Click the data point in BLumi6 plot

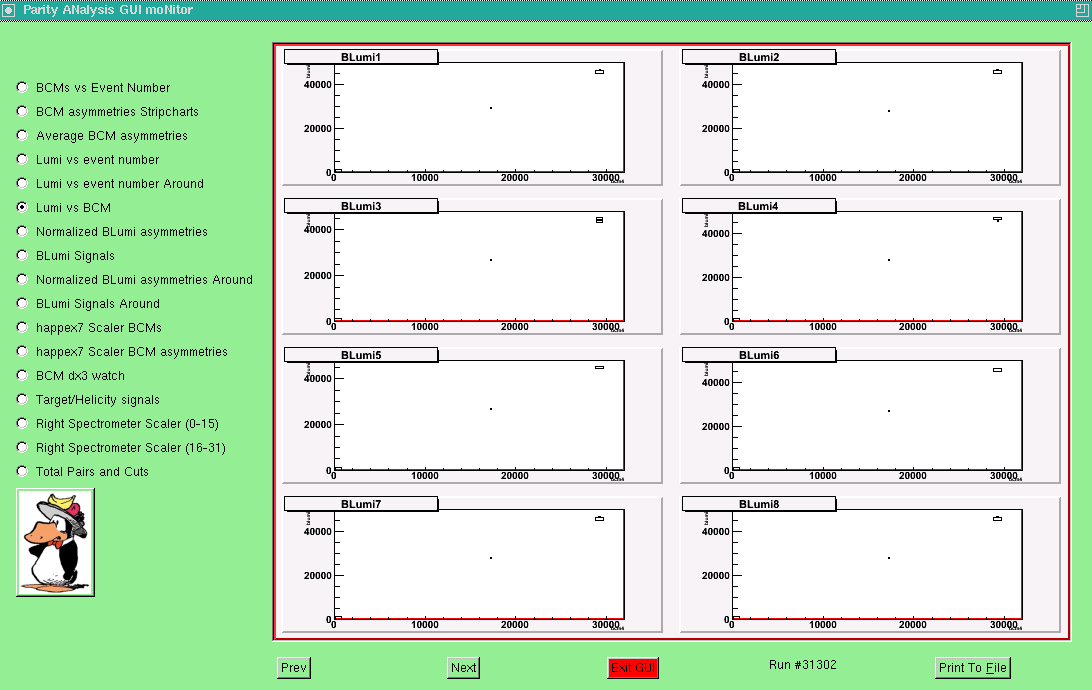pos(889,411)
